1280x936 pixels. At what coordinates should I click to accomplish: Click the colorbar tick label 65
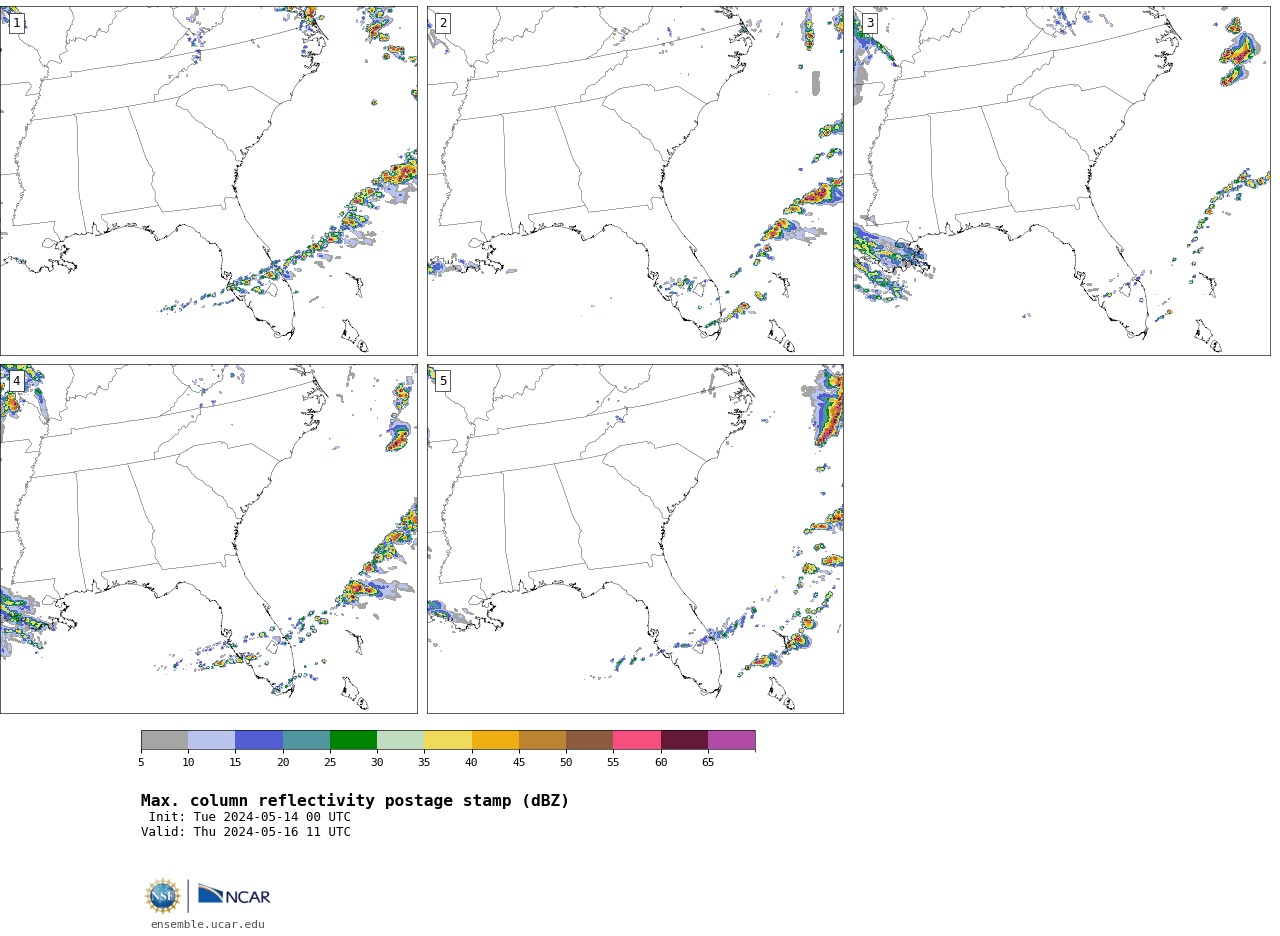[708, 763]
